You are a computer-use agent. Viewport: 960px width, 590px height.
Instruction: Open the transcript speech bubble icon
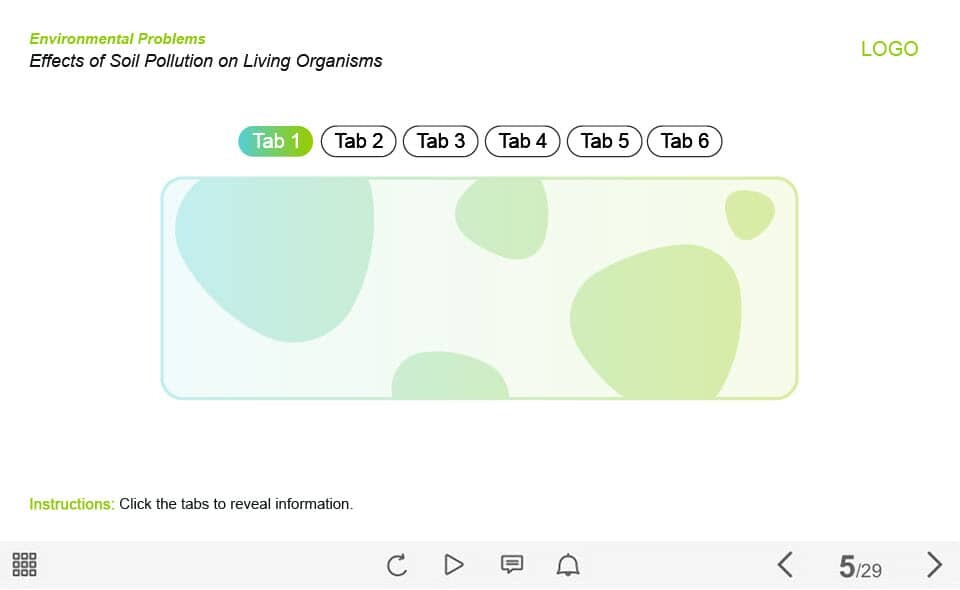(x=511, y=565)
